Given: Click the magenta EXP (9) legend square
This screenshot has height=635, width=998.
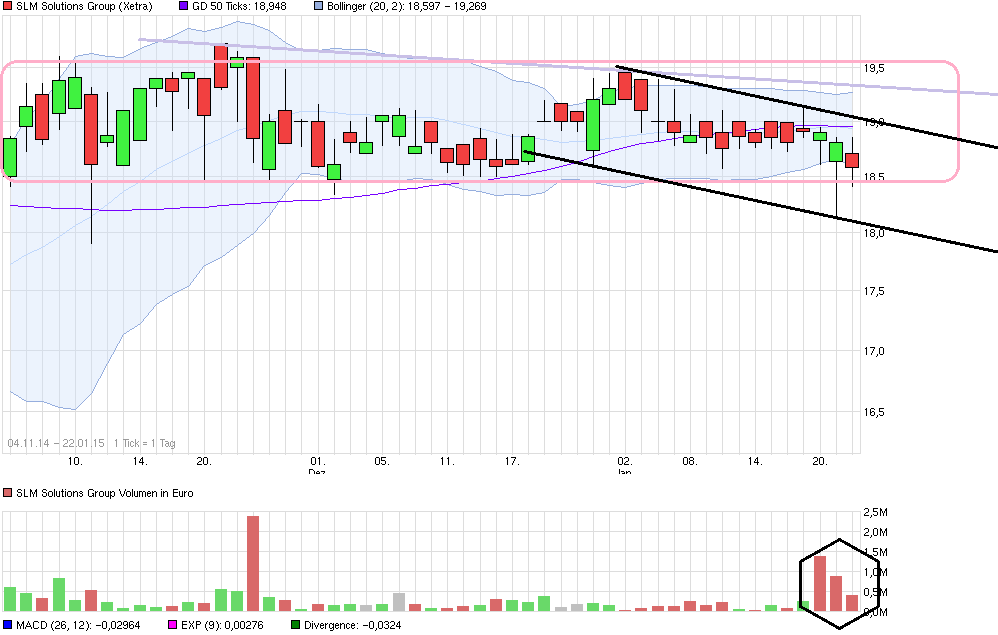Looking at the screenshot, I should (x=172, y=625).
